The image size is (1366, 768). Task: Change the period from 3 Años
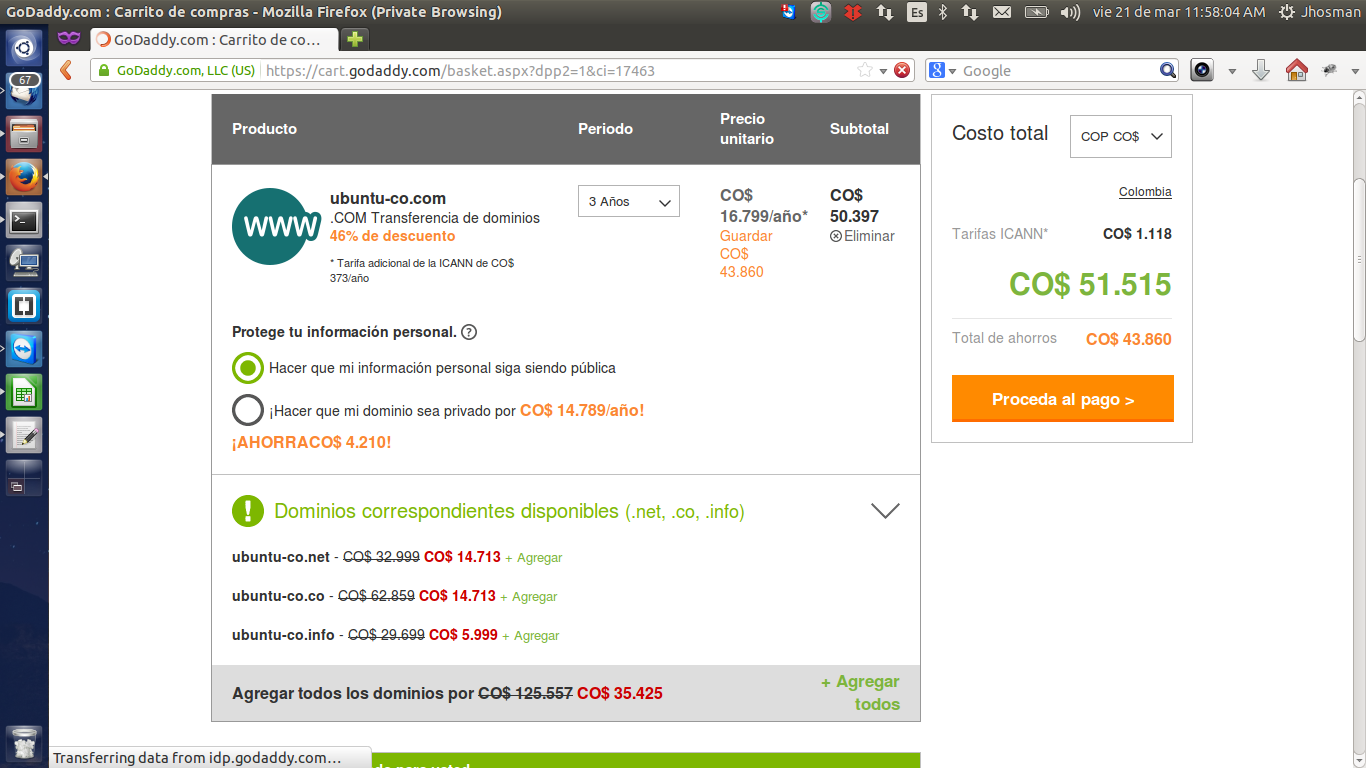point(629,201)
